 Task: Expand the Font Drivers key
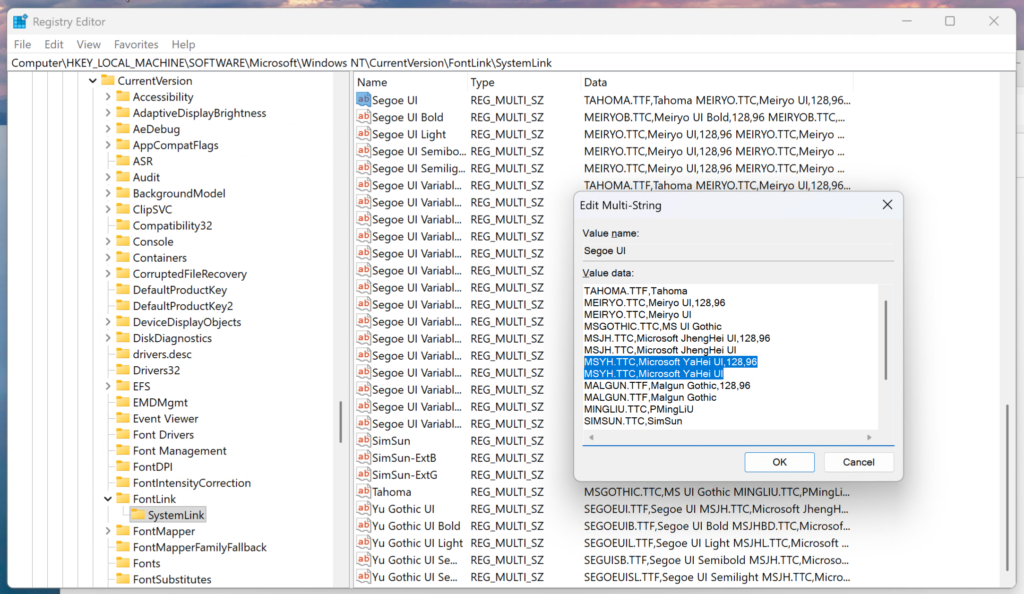(x=108, y=435)
